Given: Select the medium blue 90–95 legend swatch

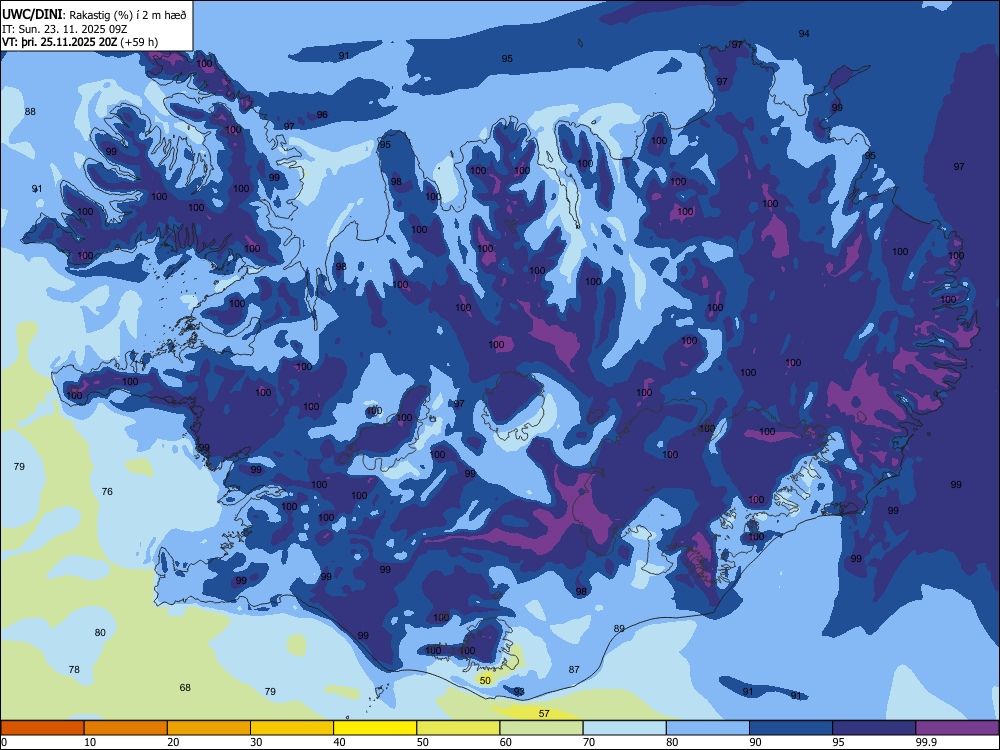Looking at the screenshot, I should pyautogui.click(x=791, y=728).
